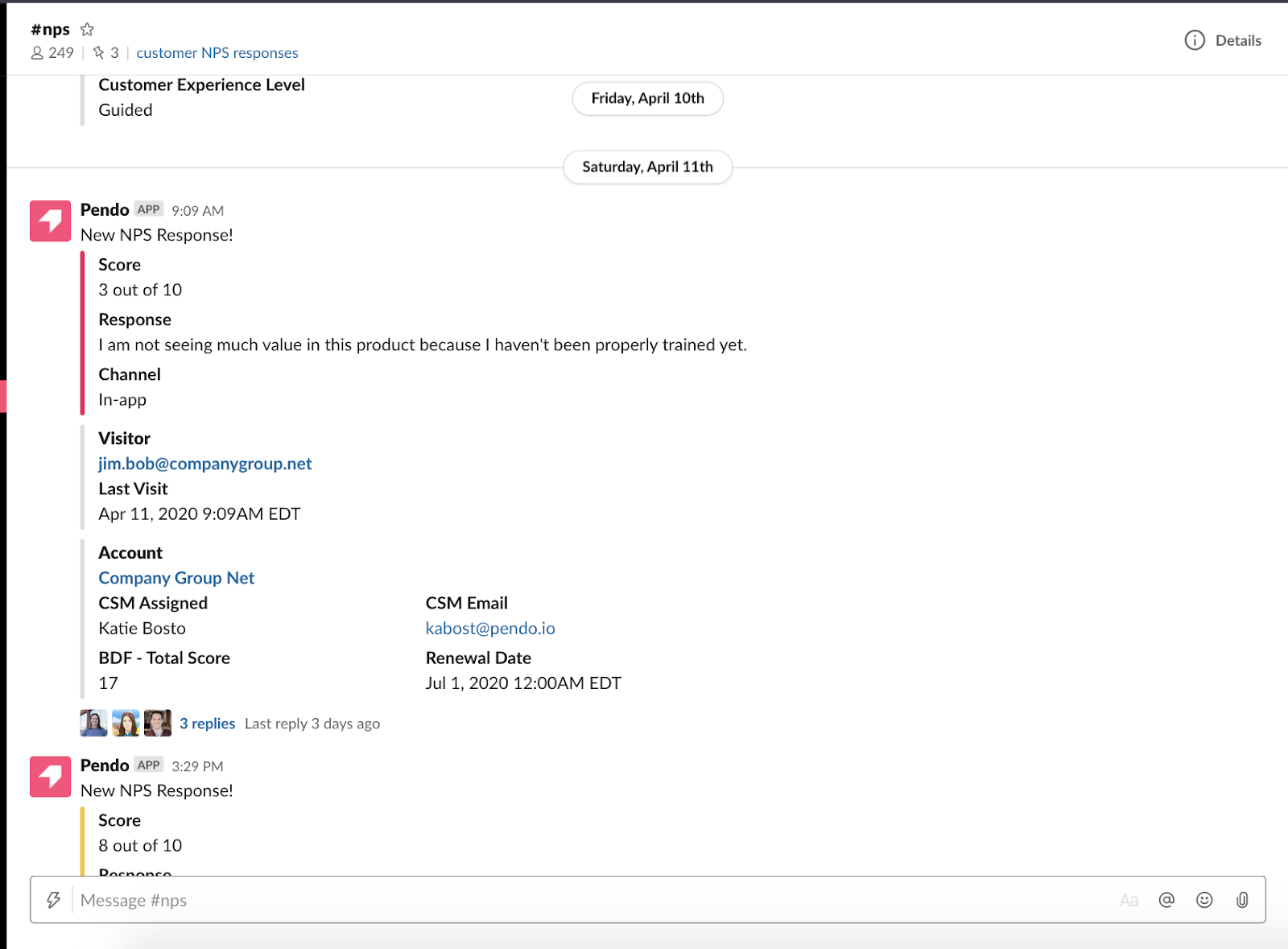
Task: Select the response text about being properly trained
Action: [423, 345]
